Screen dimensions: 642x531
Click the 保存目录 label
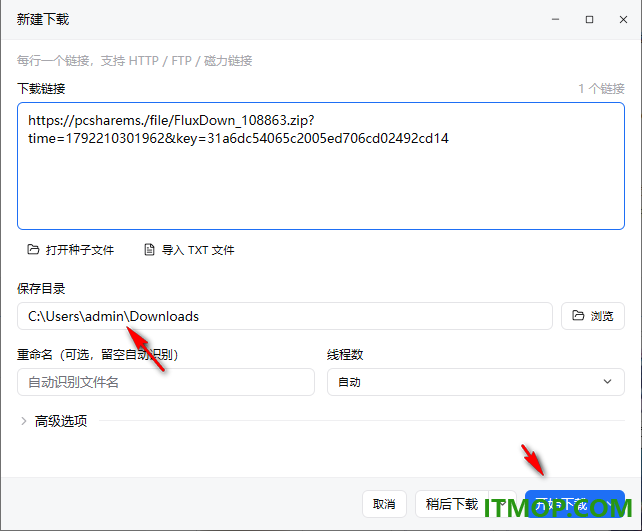tap(41, 289)
